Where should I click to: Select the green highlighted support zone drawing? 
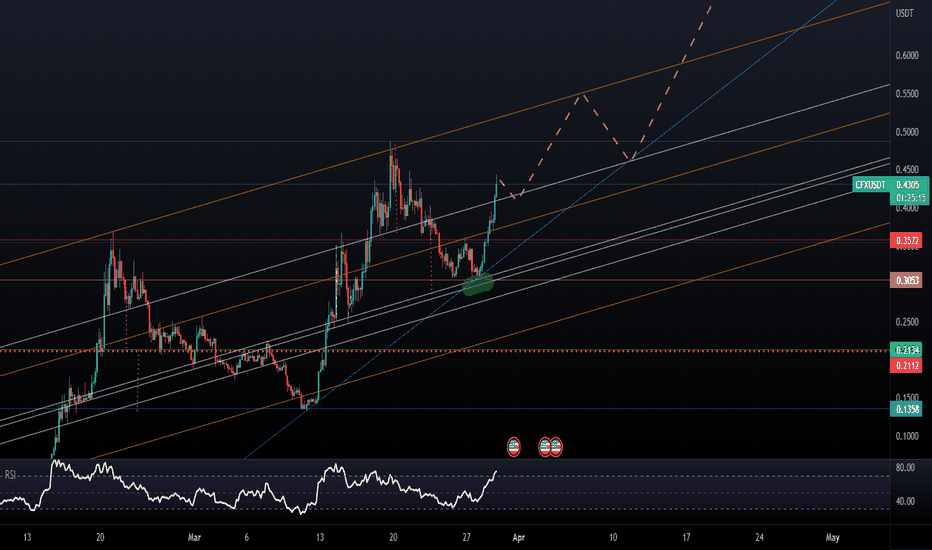(478, 284)
